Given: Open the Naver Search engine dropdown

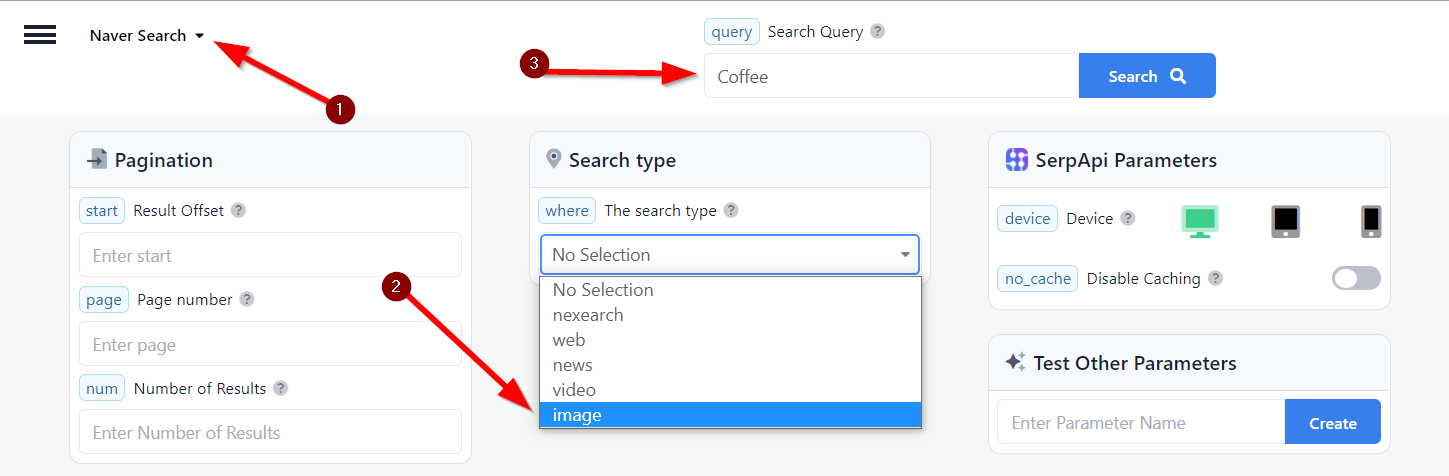Looking at the screenshot, I should 147,35.
